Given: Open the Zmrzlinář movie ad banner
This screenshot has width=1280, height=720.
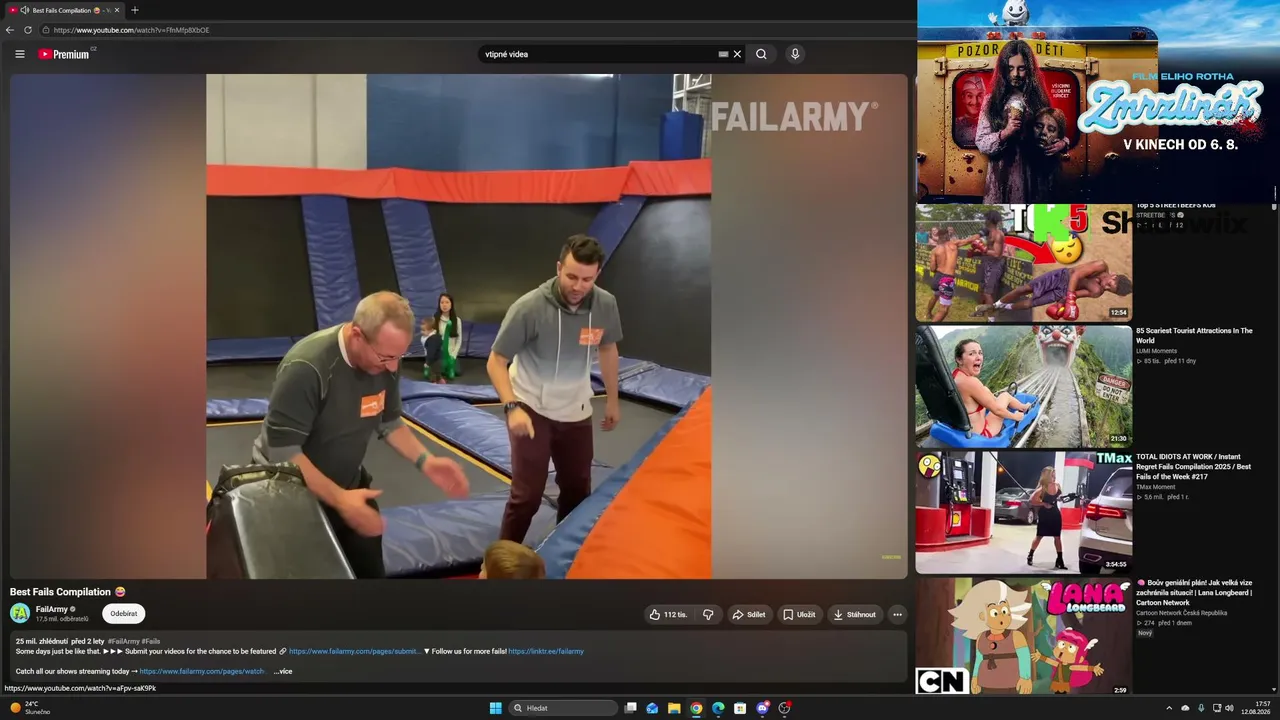Looking at the screenshot, I should coord(1098,101).
